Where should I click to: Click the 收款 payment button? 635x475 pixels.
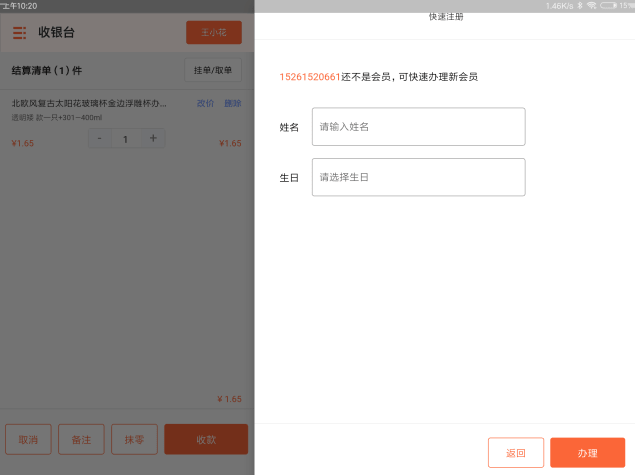tap(206, 439)
